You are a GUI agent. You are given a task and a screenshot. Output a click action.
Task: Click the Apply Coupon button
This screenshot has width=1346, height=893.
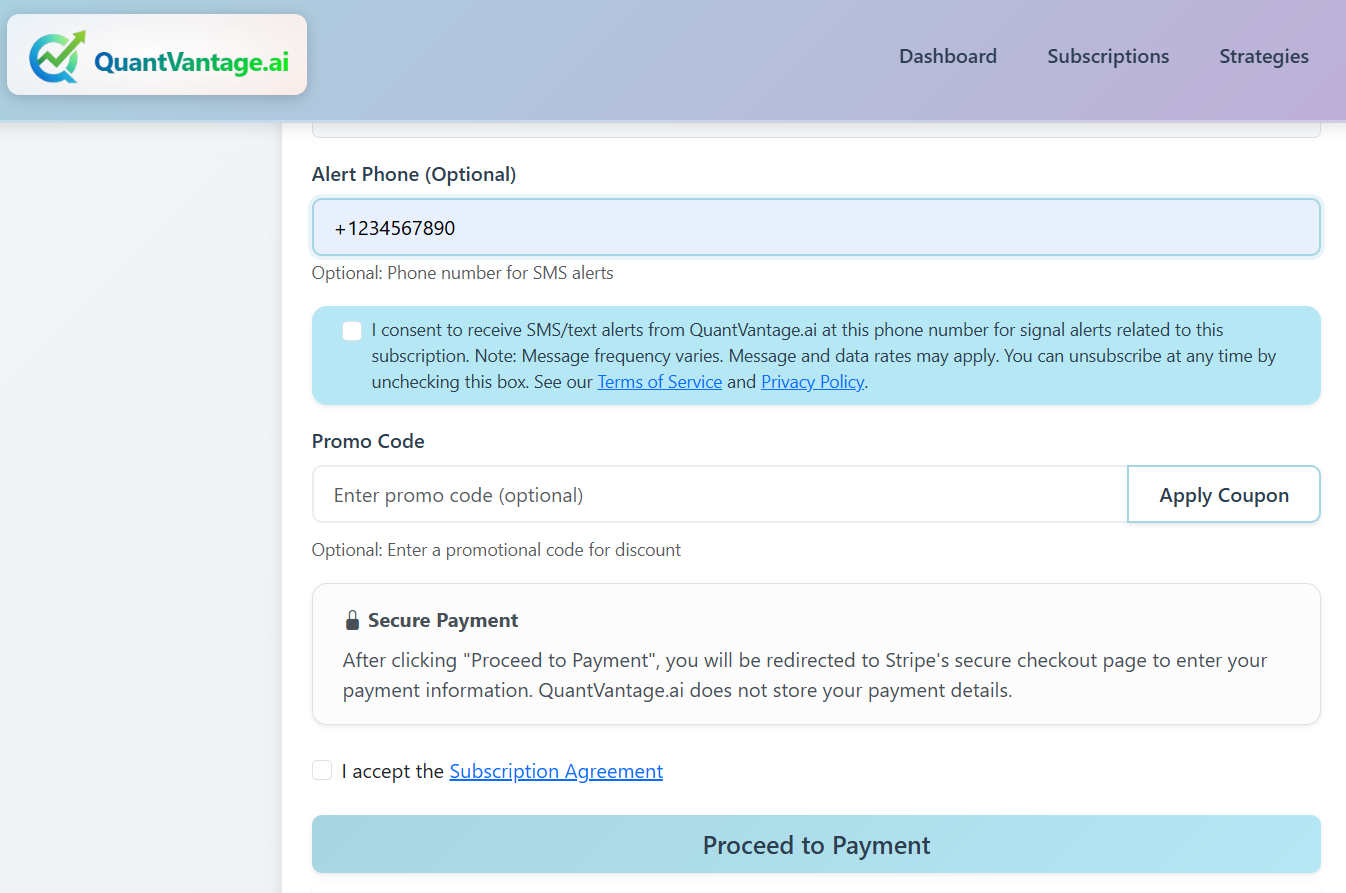(x=1223, y=493)
